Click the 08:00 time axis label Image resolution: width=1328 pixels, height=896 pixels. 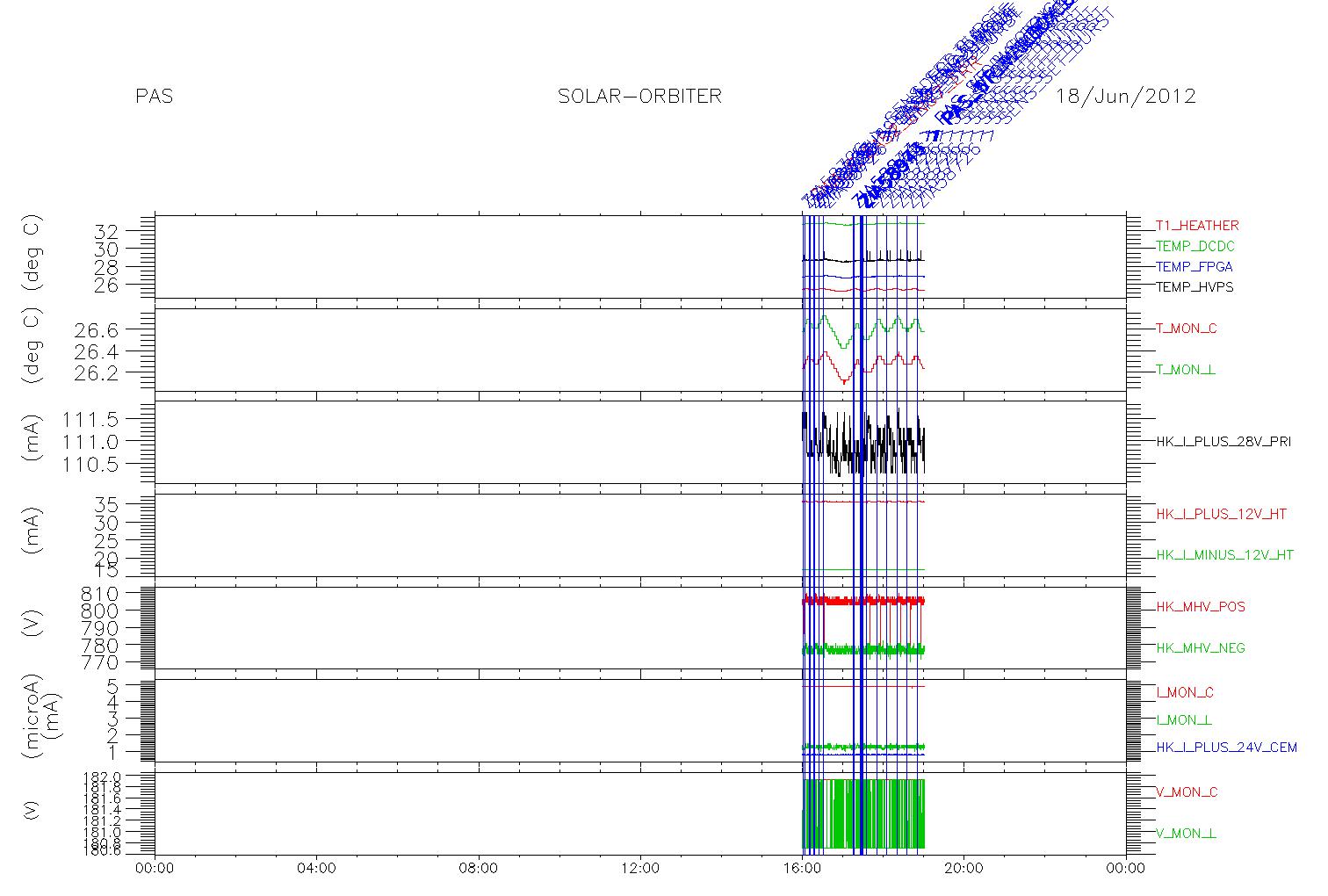479,869
